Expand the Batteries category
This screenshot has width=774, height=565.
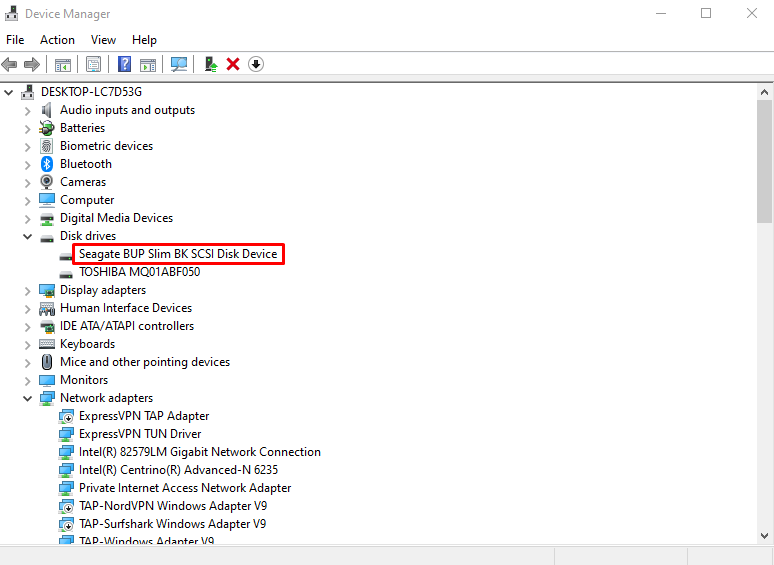pos(28,129)
